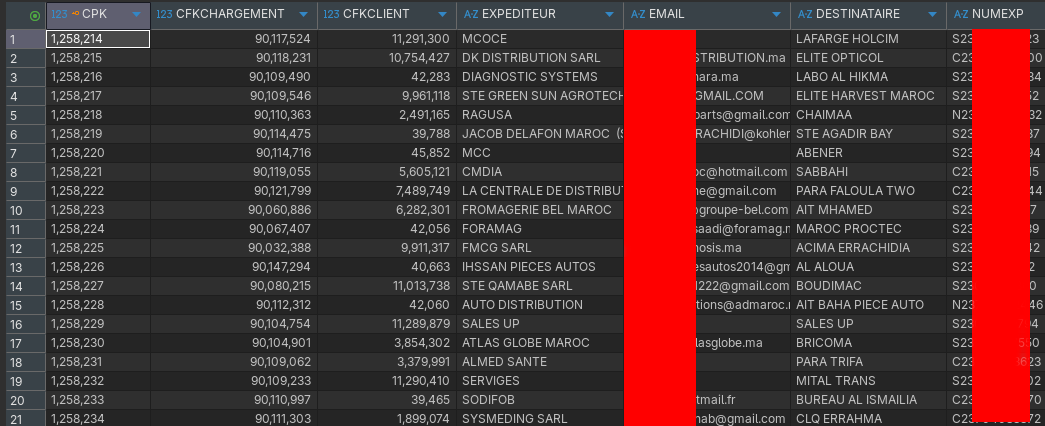Click the EXPEDITEUR cell AUTO DISTRIBUTION
Image resolution: width=1045 pixels, height=426 pixels.
[540, 305]
